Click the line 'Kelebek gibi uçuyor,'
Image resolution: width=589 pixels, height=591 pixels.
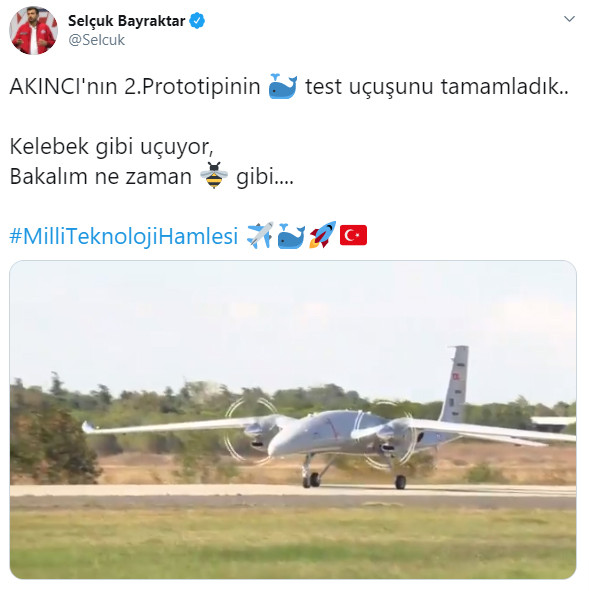click(112, 147)
